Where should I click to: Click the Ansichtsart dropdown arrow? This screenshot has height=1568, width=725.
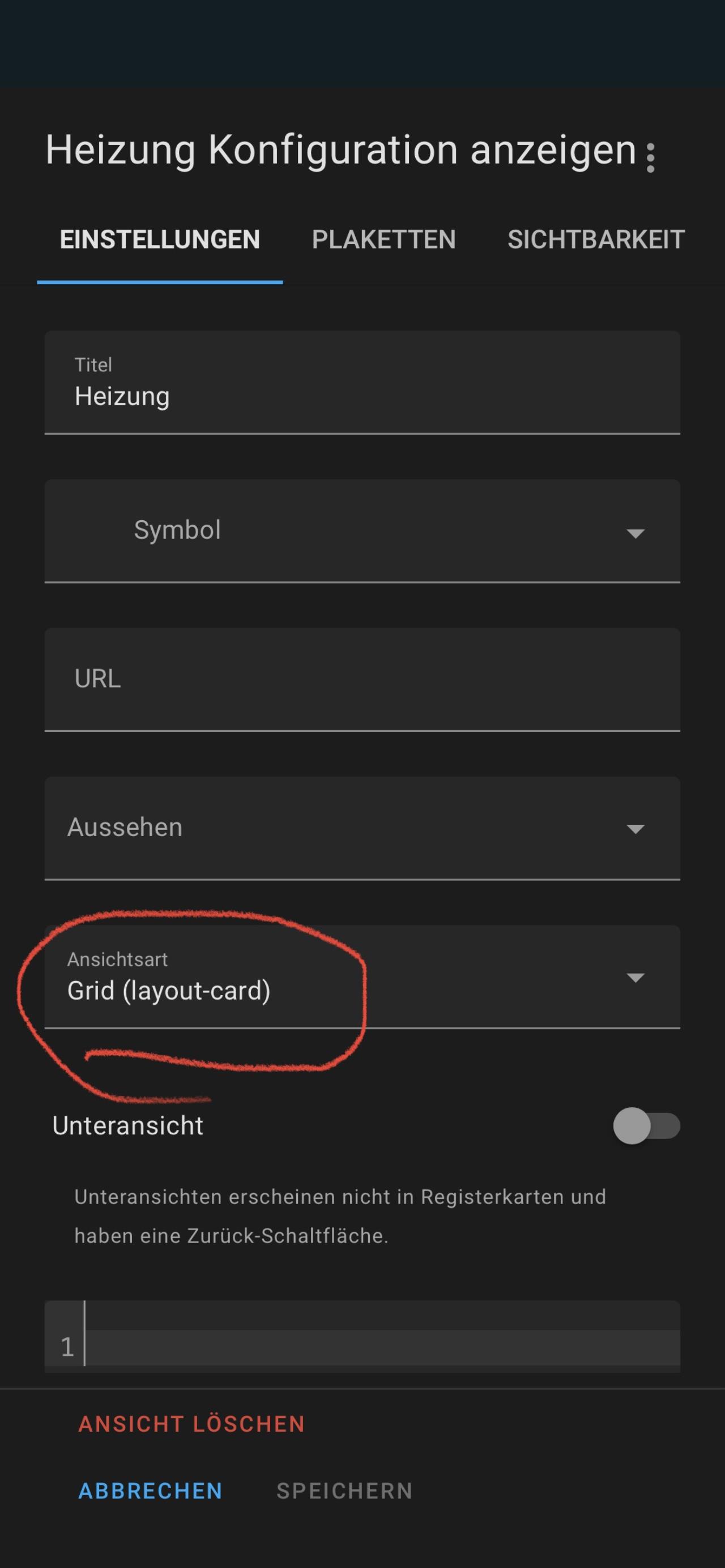coord(636,978)
